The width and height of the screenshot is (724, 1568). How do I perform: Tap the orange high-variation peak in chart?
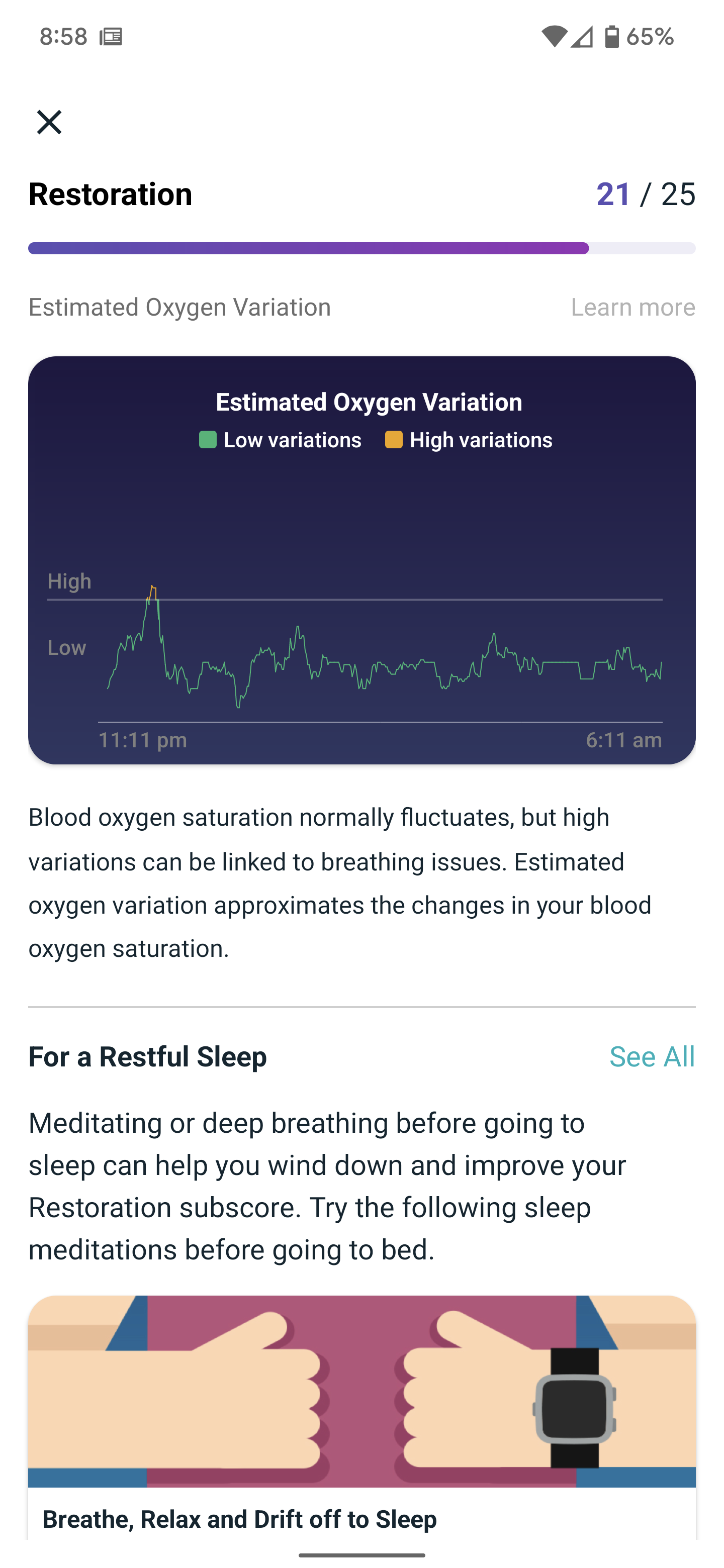tap(153, 591)
